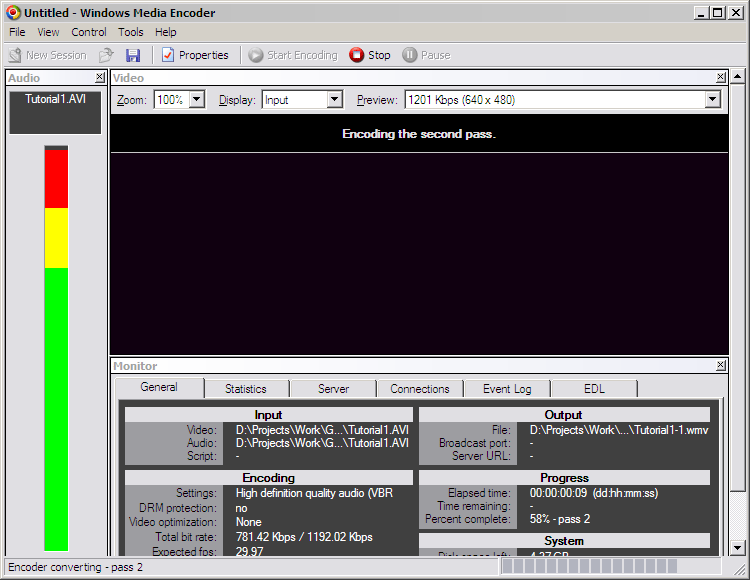Image resolution: width=750 pixels, height=580 pixels.
Task: Click the input Video path Tutorial1.AVI
Action: tap(322, 430)
